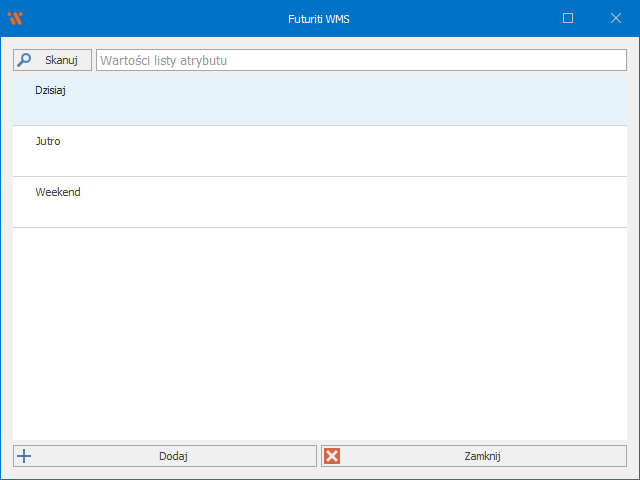
Task: Click the empty list area below Weekend
Action: click(x=319, y=330)
